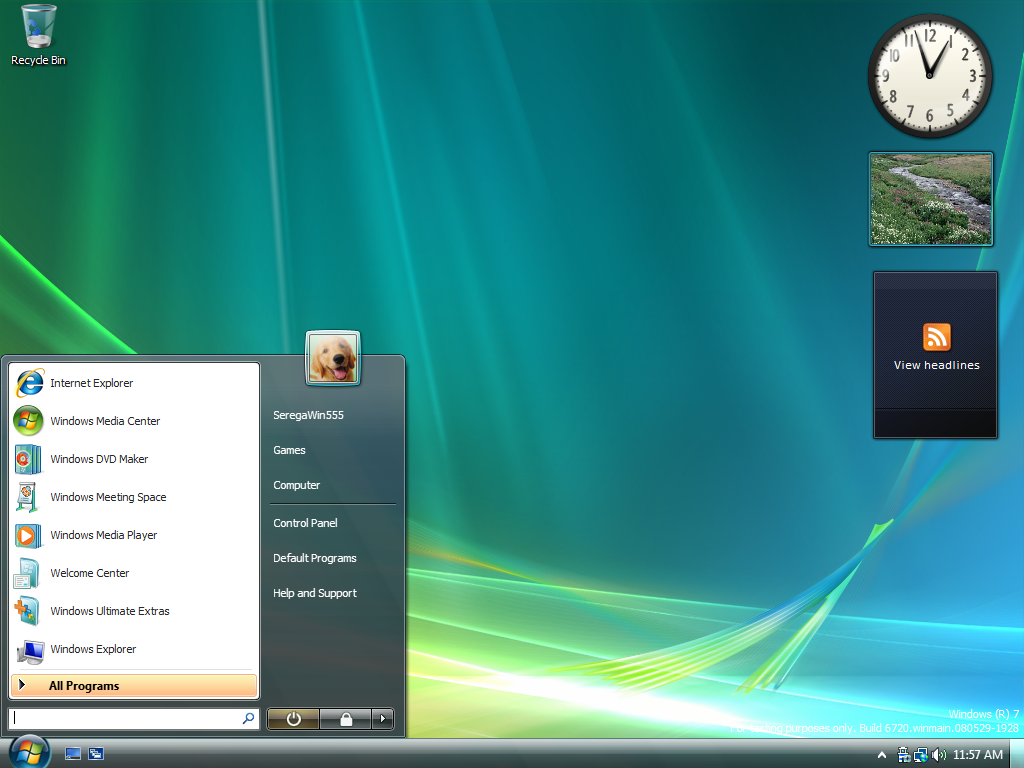Click the Start menu search box

point(125,719)
